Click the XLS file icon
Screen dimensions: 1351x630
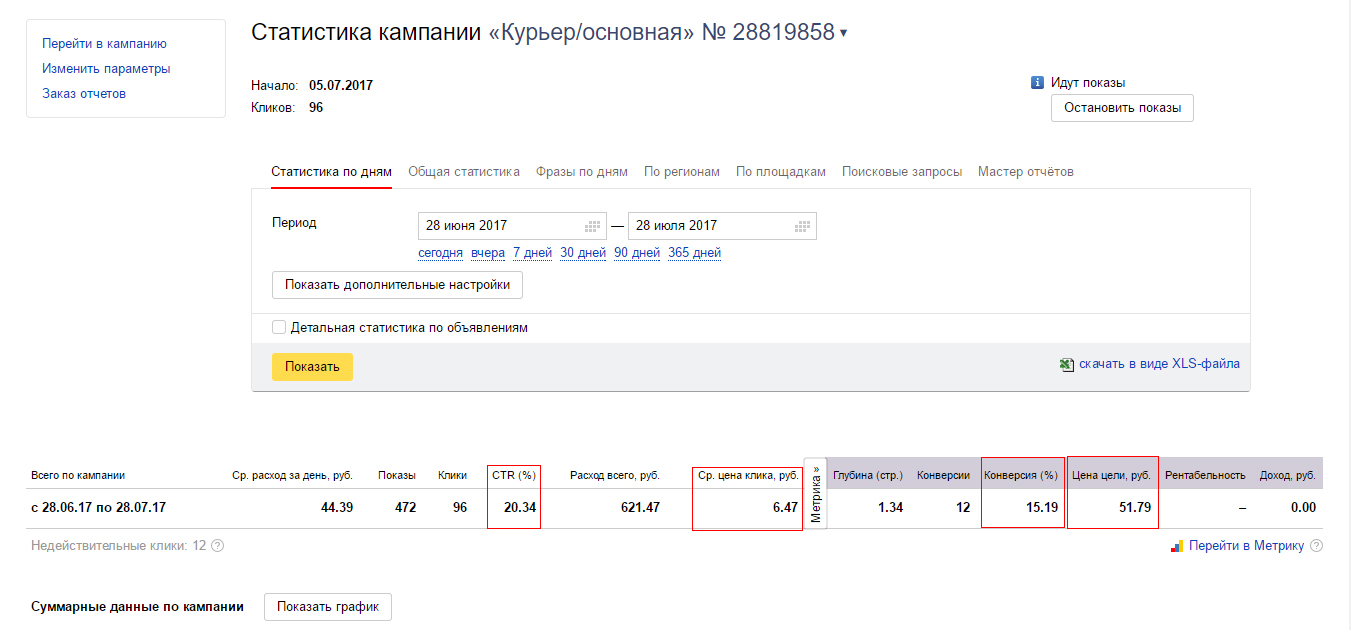(x=1067, y=365)
